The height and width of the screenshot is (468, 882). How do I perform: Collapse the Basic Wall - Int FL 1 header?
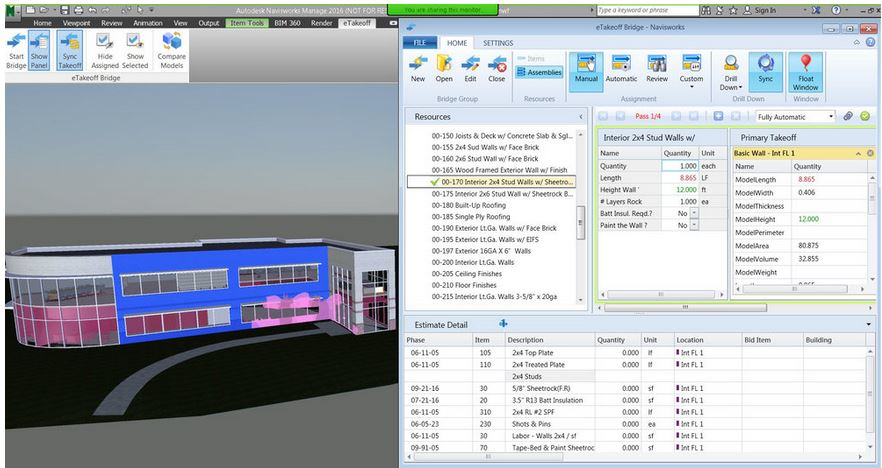(x=858, y=154)
